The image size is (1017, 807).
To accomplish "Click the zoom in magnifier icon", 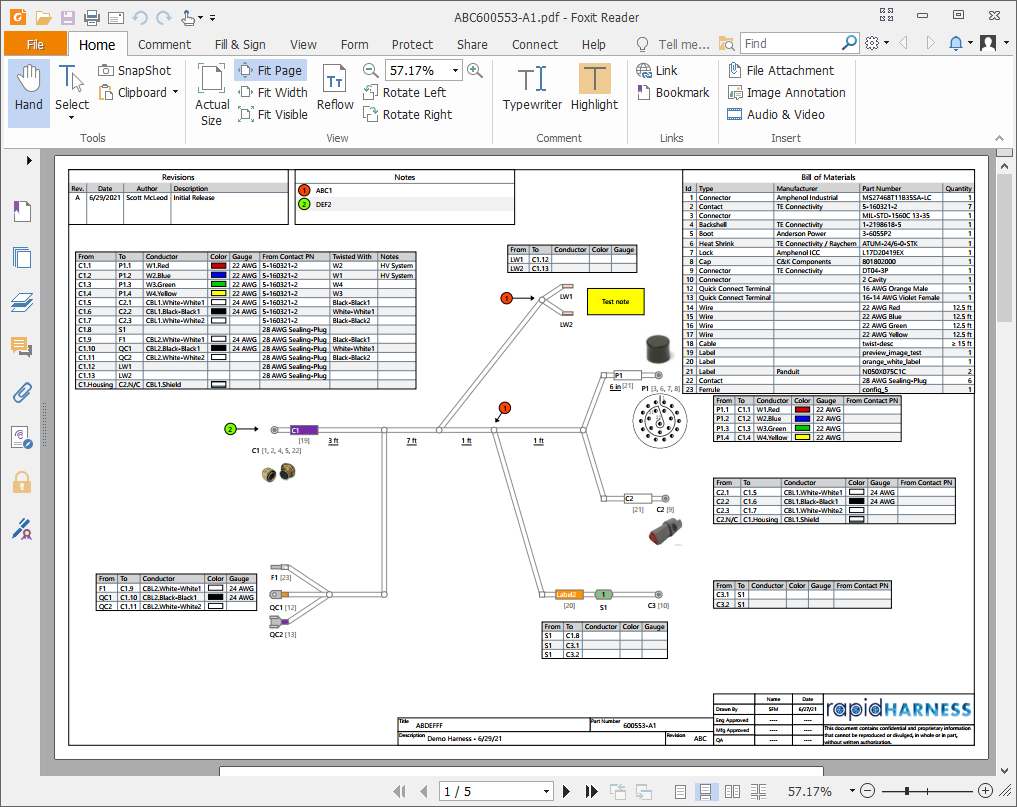I will tap(475, 70).
